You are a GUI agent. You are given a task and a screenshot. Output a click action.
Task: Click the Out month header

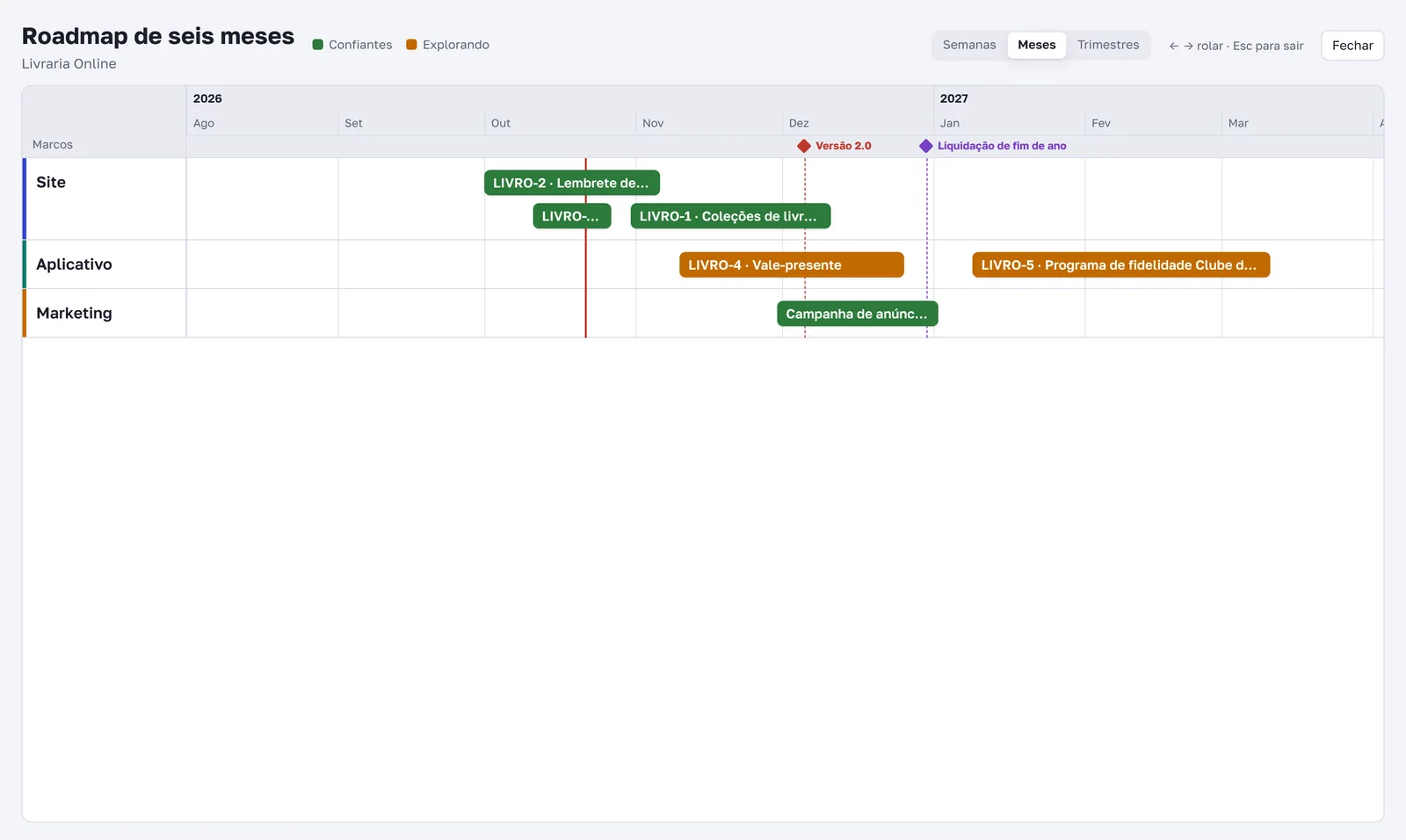click(501, 123)
